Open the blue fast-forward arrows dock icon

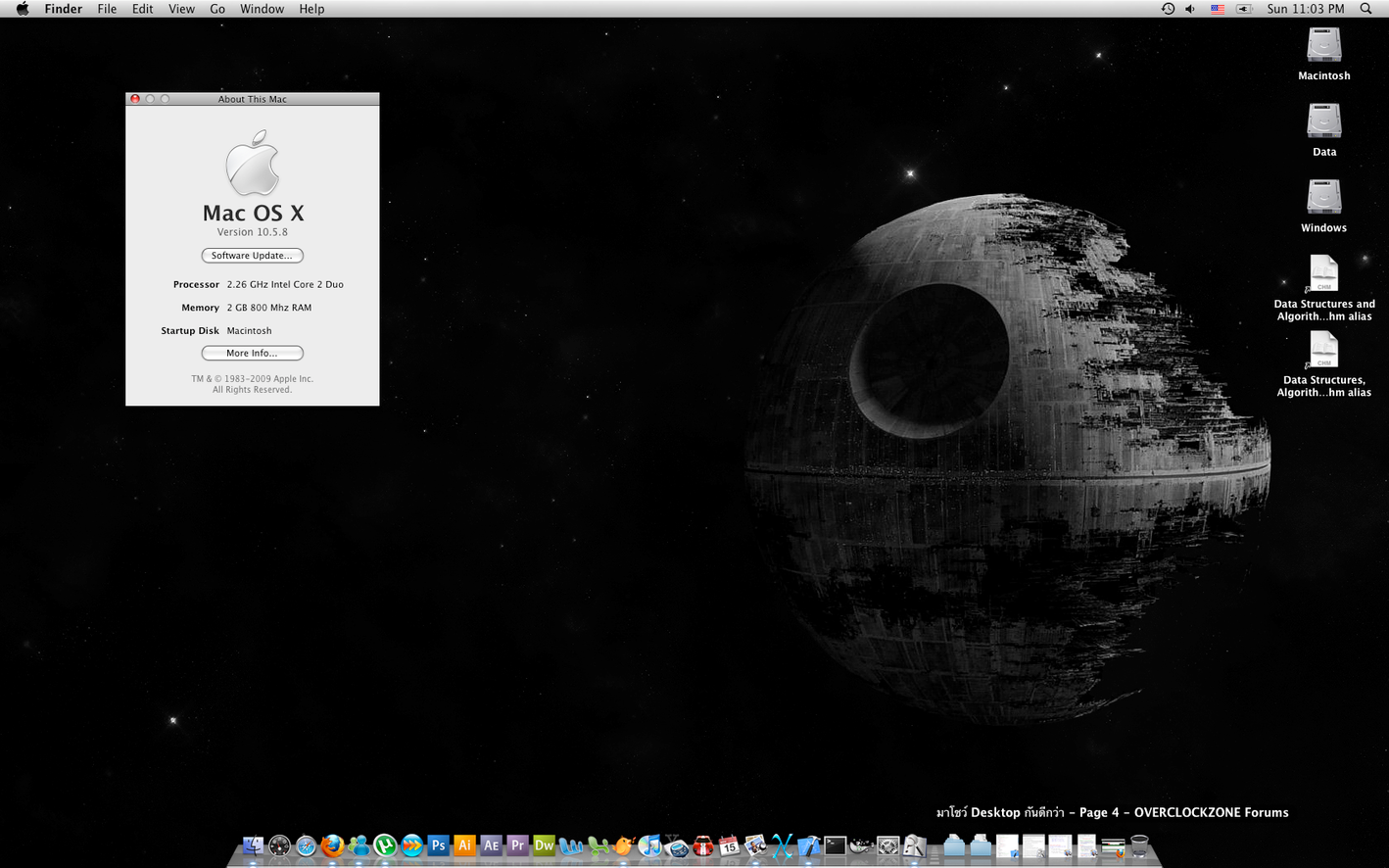412,845
